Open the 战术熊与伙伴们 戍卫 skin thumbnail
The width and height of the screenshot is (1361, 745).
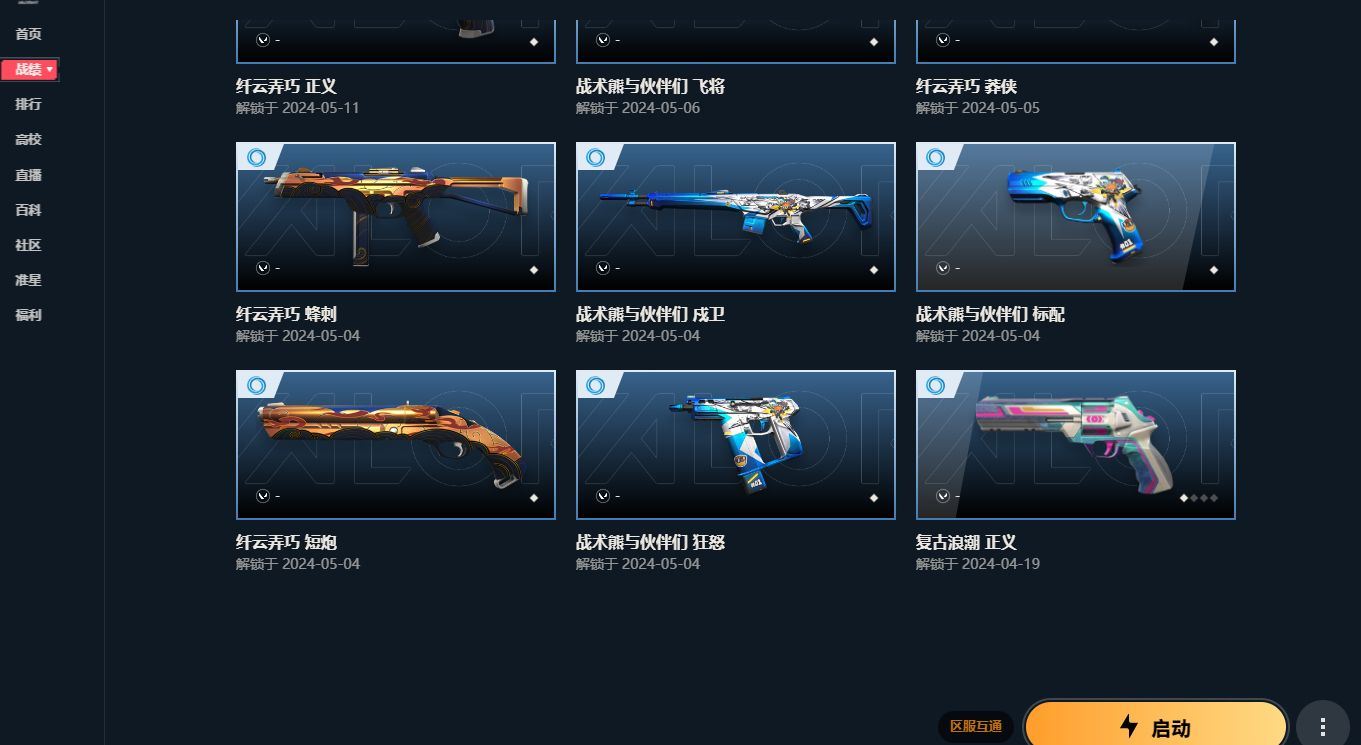(x=736, y=217)
